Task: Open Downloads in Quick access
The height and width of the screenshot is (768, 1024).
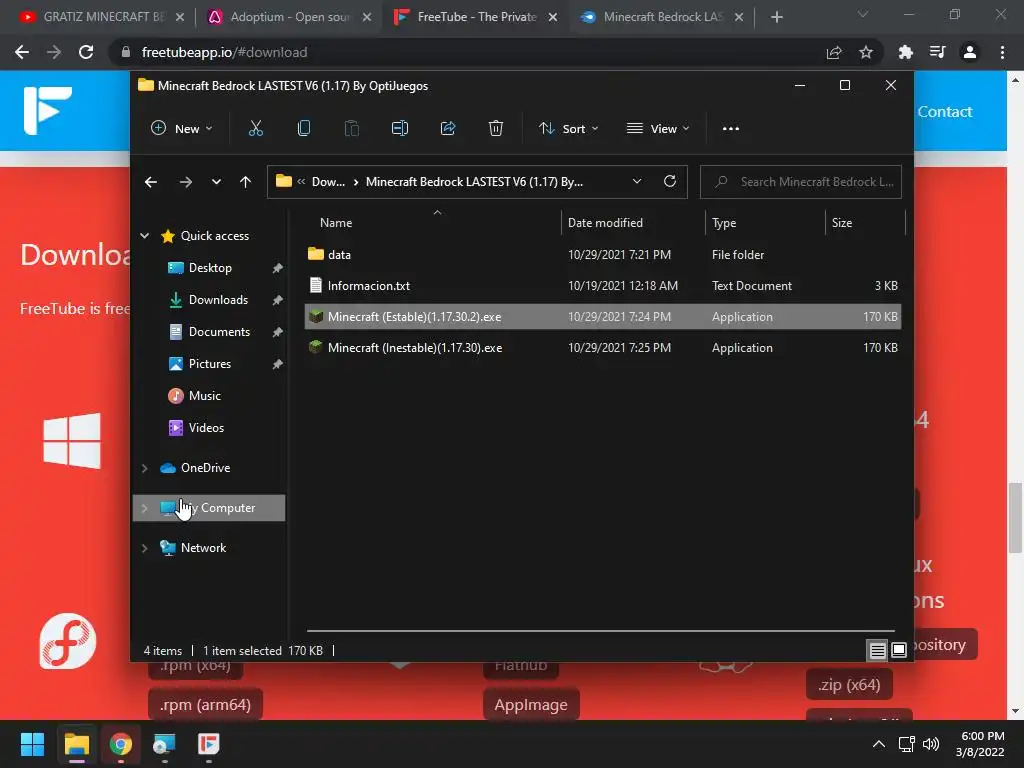Action: [218, 300]
